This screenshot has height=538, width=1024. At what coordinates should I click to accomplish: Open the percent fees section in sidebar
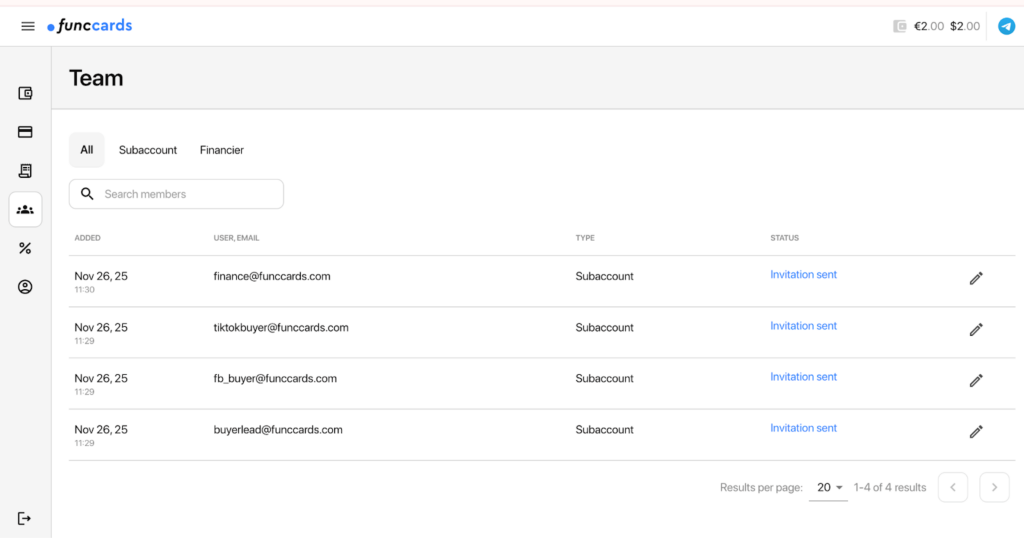(x=25, y=248)
